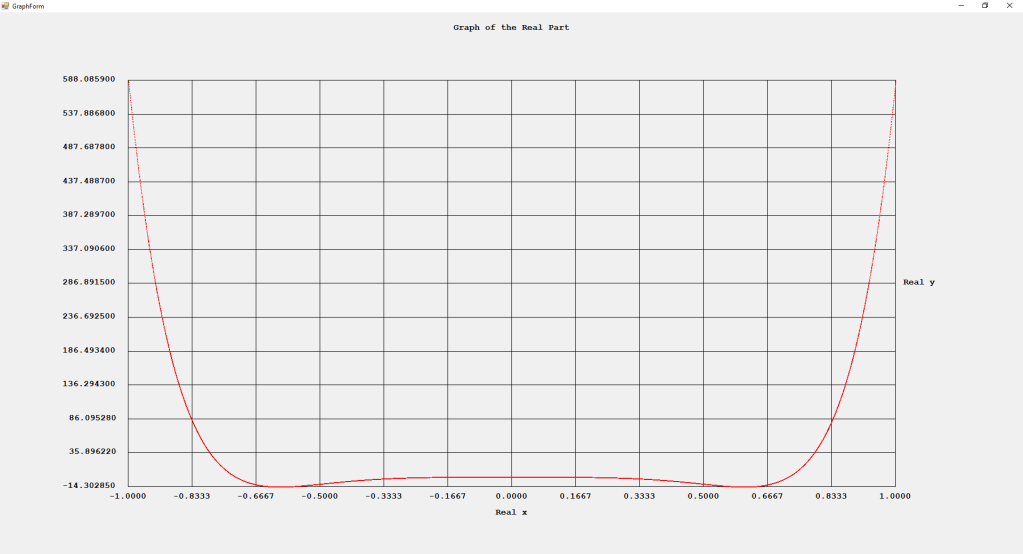Minimize the GraphForm window

(x=961, y=5)
